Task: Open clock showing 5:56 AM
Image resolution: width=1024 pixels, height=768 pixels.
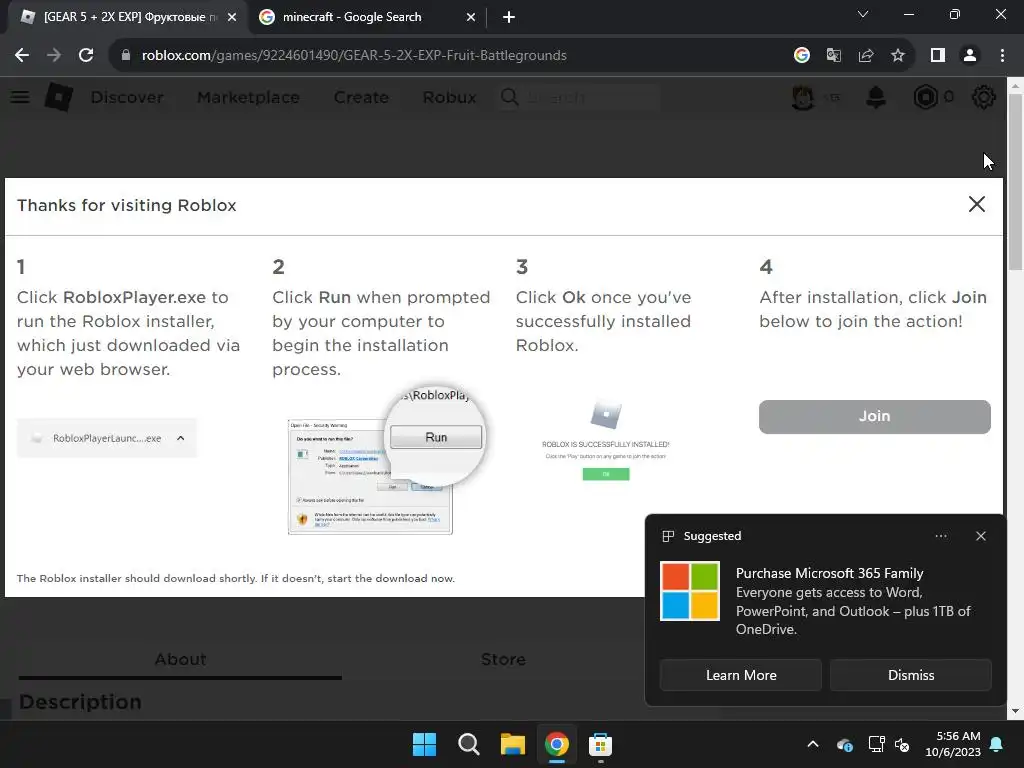Action: [x=953, y=744]
